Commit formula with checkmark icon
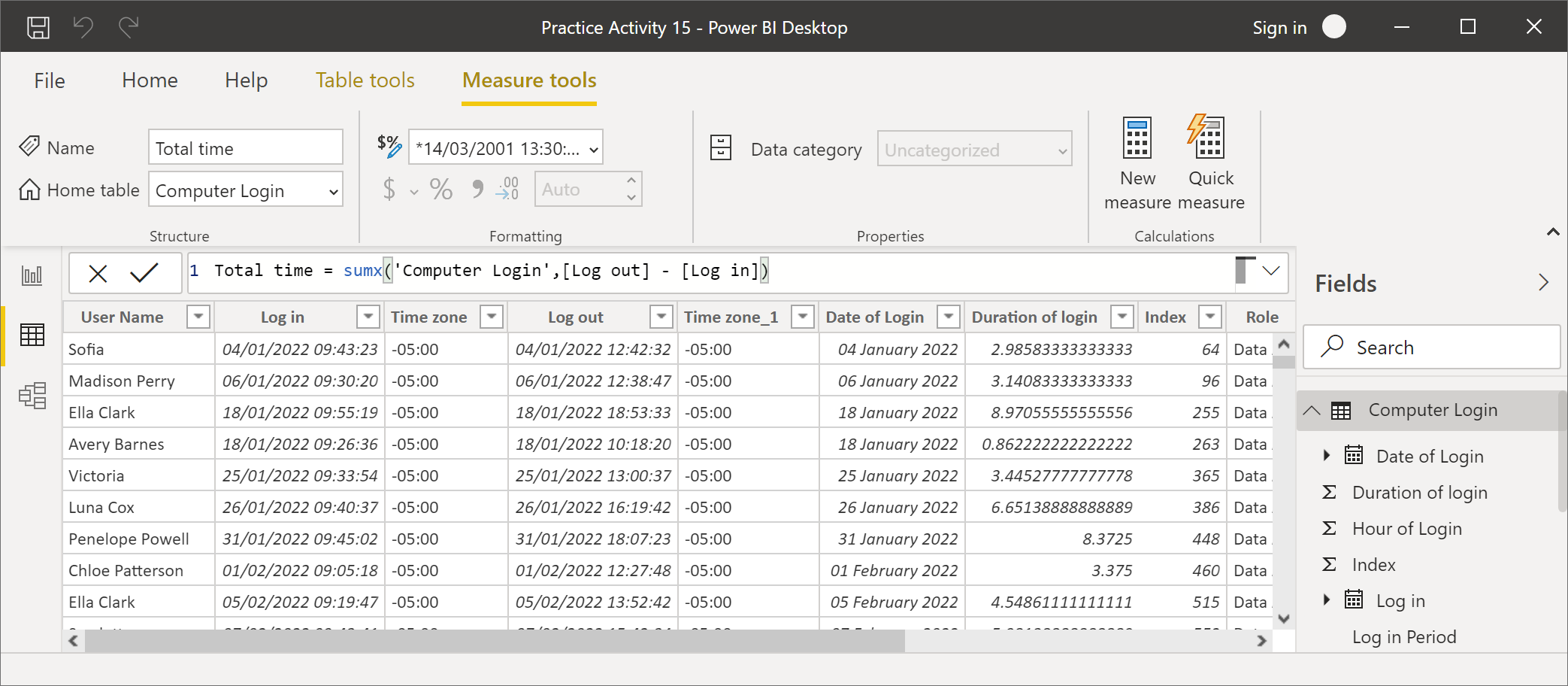This screenshot has height=686, width=1568. pos(144,272)
